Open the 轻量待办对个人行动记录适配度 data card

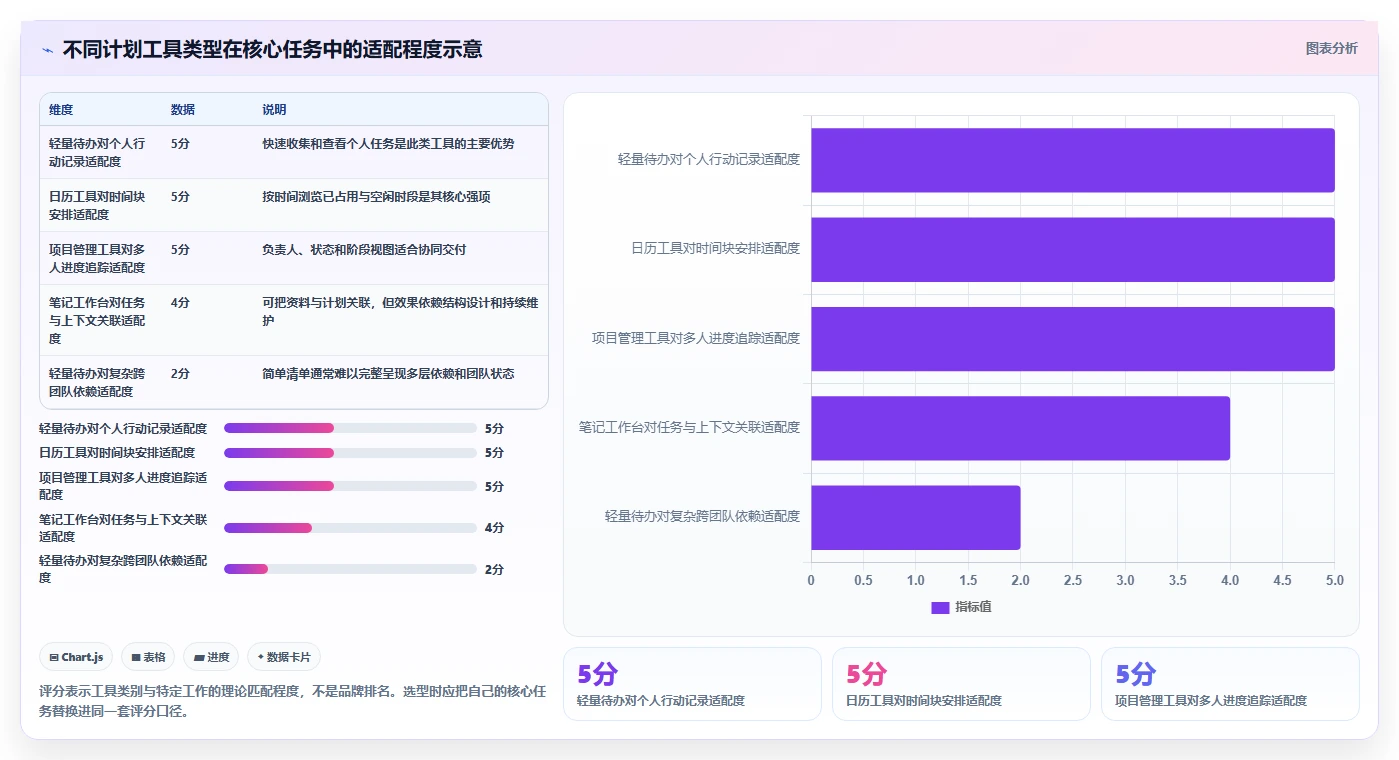point(692,684)
